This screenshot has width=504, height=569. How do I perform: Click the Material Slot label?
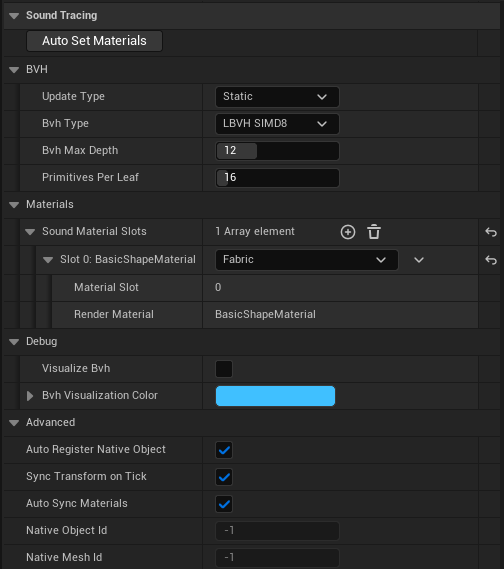[106, 287]
